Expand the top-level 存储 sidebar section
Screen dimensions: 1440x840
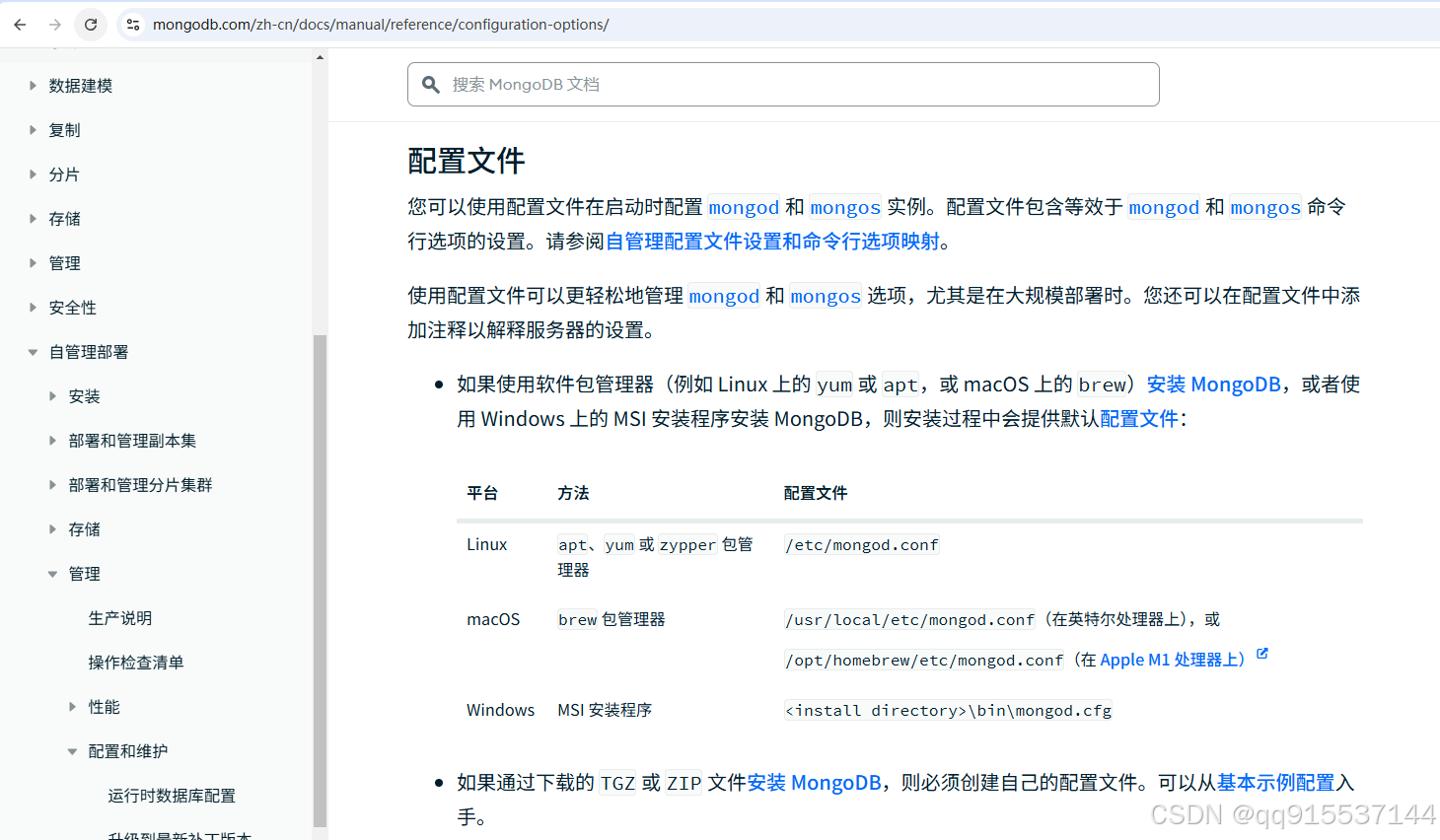pyautogui.click(x=33, y=219)
